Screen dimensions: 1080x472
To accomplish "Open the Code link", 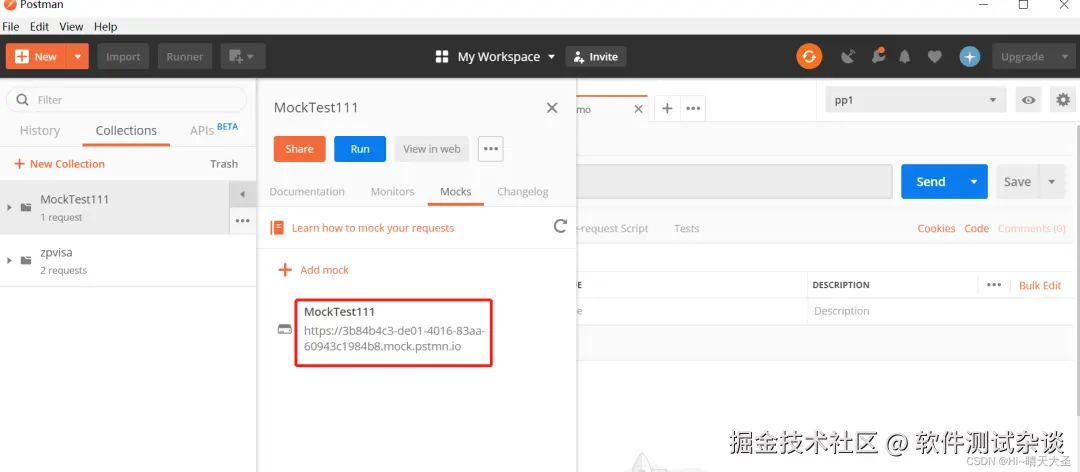I will pyautogui.click(x=977, y=228).
